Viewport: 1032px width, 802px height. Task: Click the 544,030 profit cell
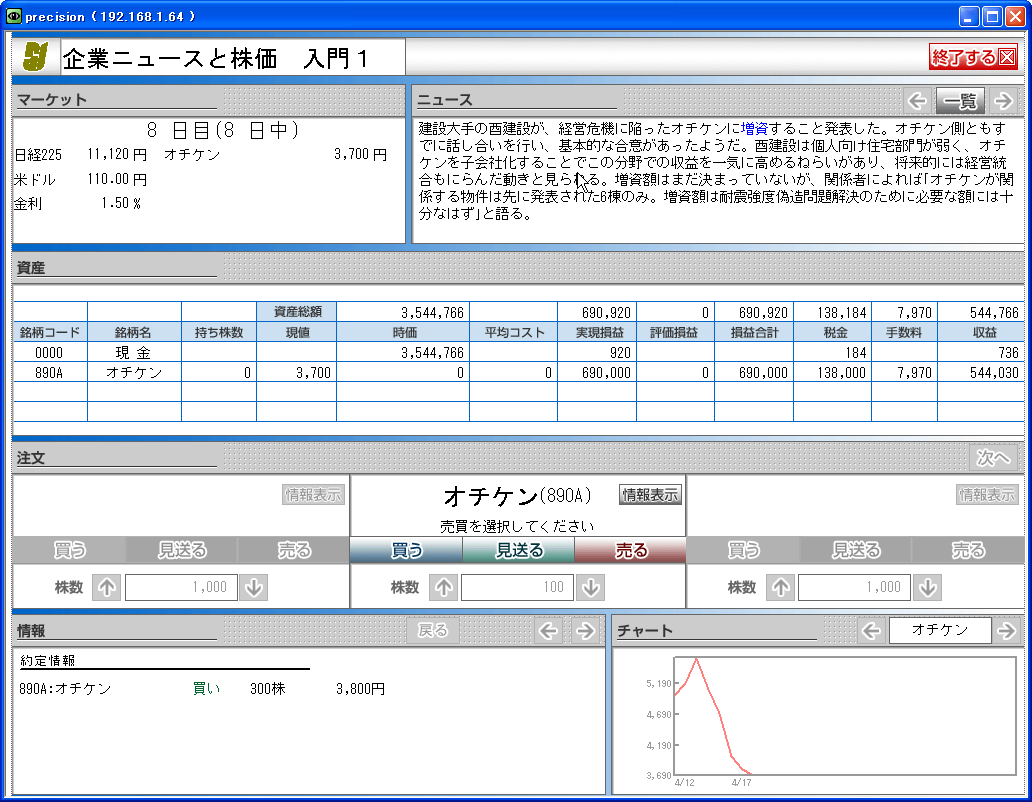point(981,373)
